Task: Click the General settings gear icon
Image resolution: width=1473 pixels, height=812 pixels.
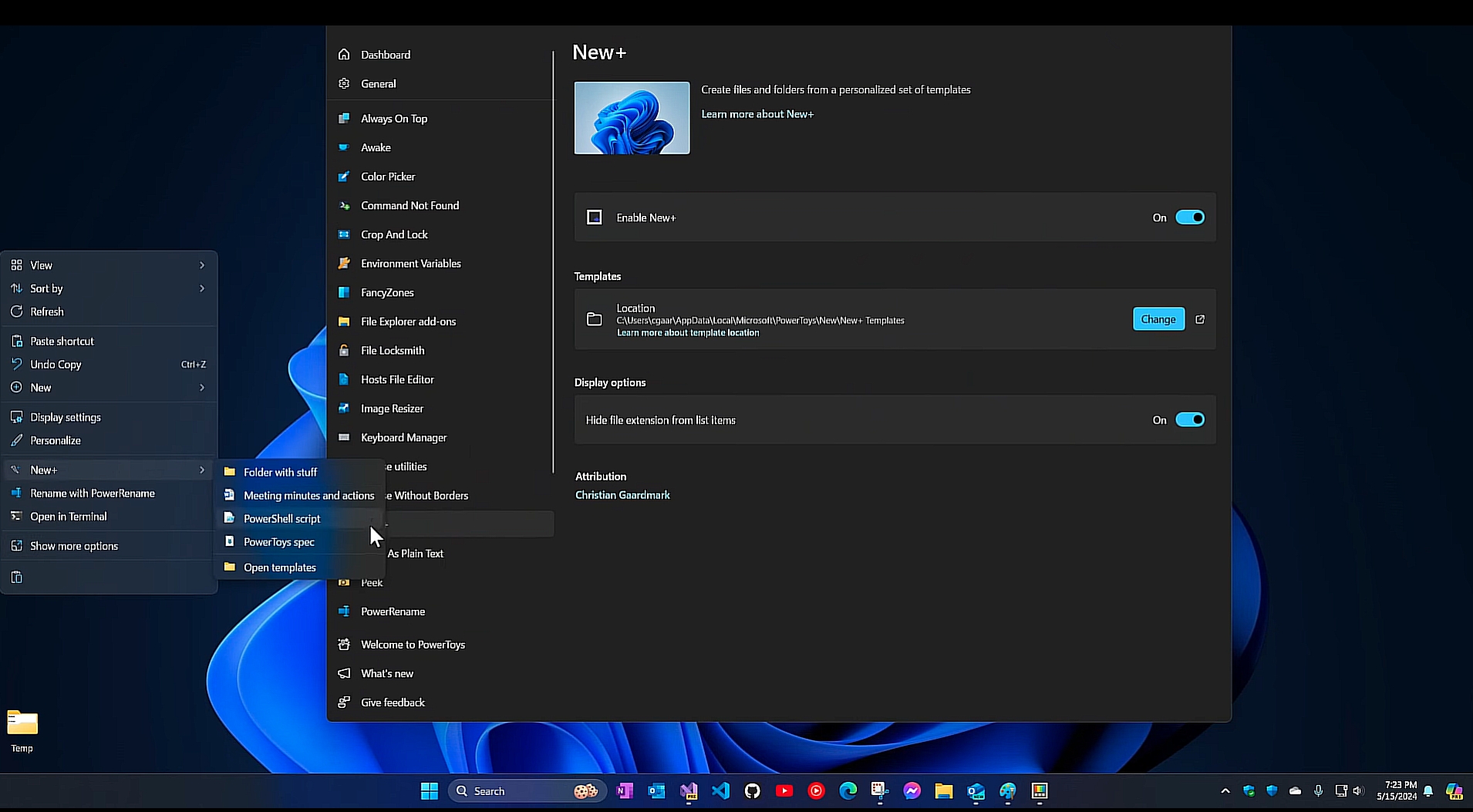Action: click(x=344, y=83)
